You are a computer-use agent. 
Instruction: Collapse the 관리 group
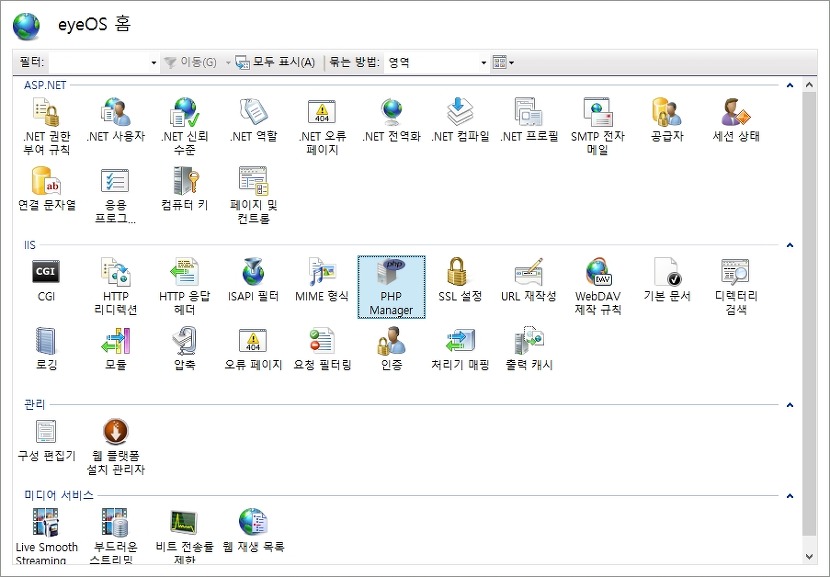tap(790, 405)
